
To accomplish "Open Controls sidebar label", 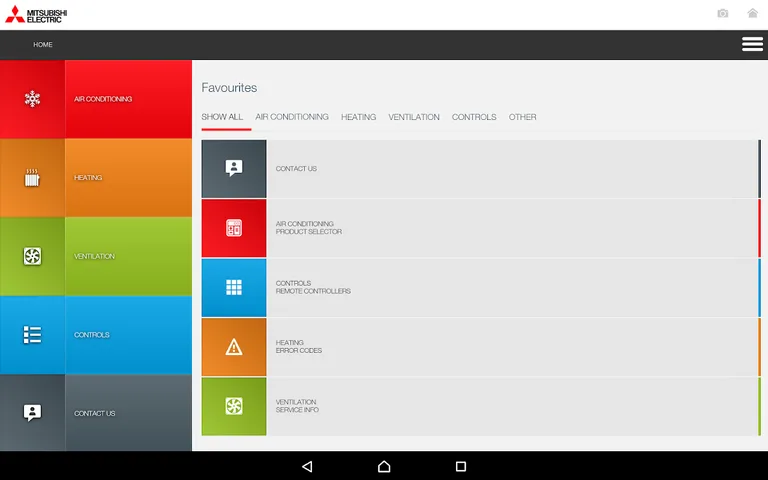I will tap(92, 335).
